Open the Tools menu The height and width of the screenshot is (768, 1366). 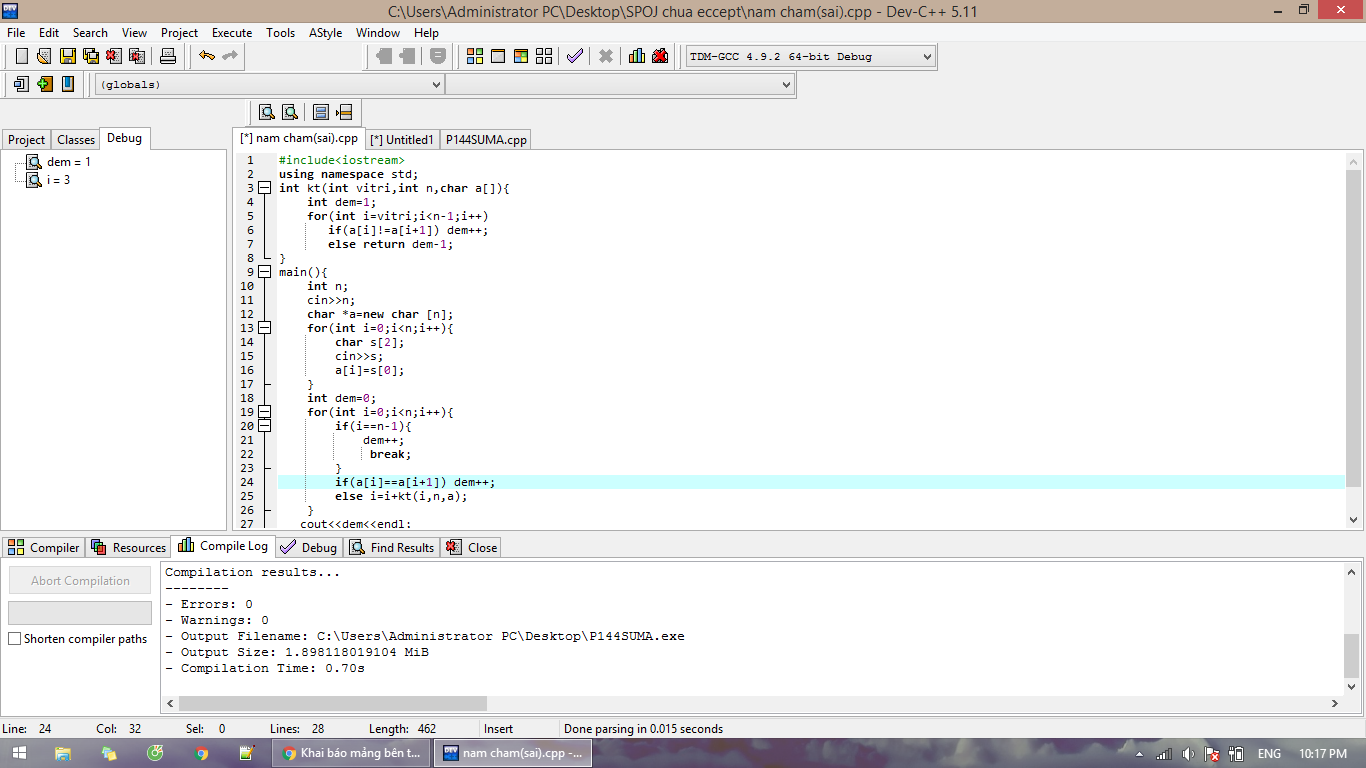point(280,32)
